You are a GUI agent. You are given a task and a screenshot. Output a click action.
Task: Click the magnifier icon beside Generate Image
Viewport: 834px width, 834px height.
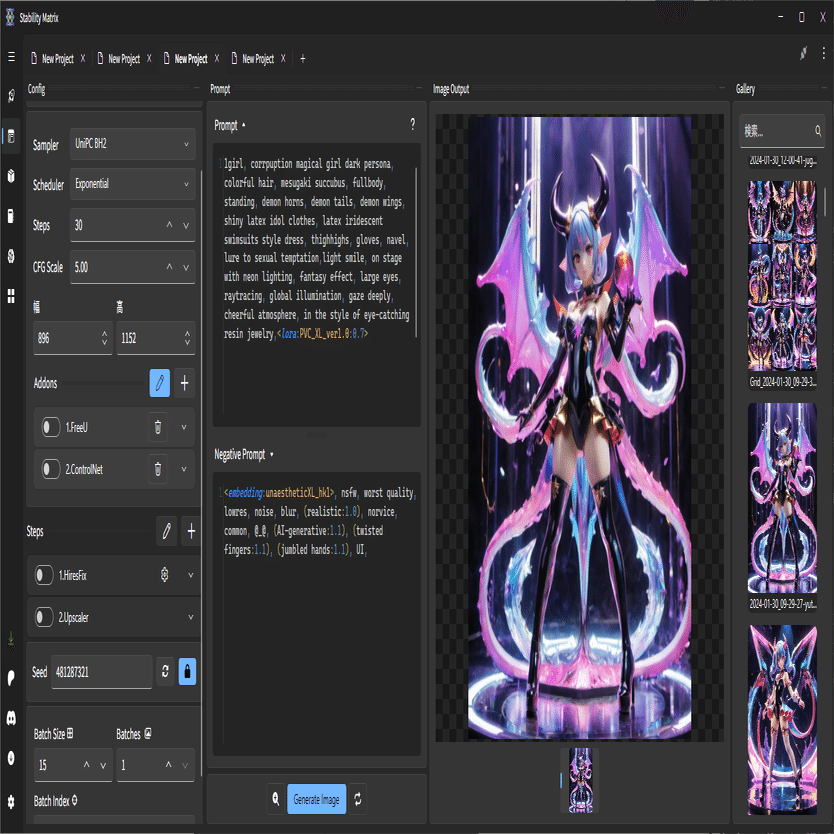pyautogui.click(x=275, y=799)
